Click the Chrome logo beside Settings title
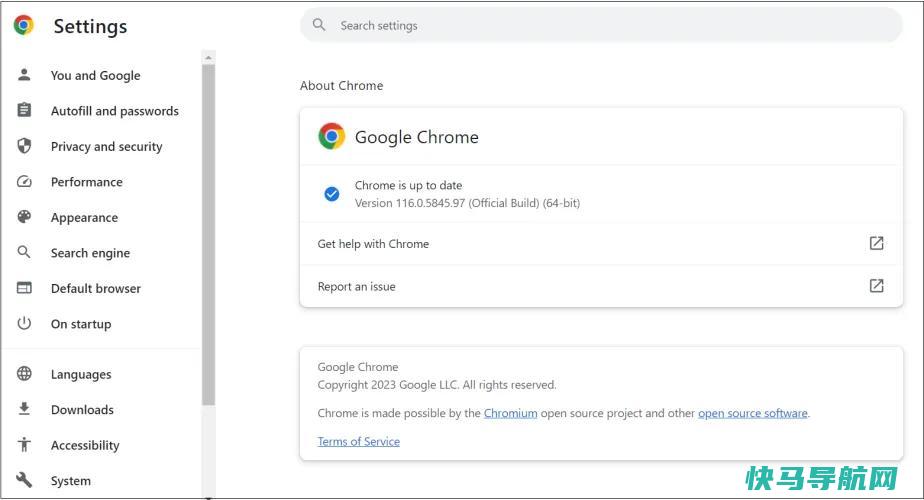Image resolution: width=924 pixels, height=500 pixels. point(24,25)
